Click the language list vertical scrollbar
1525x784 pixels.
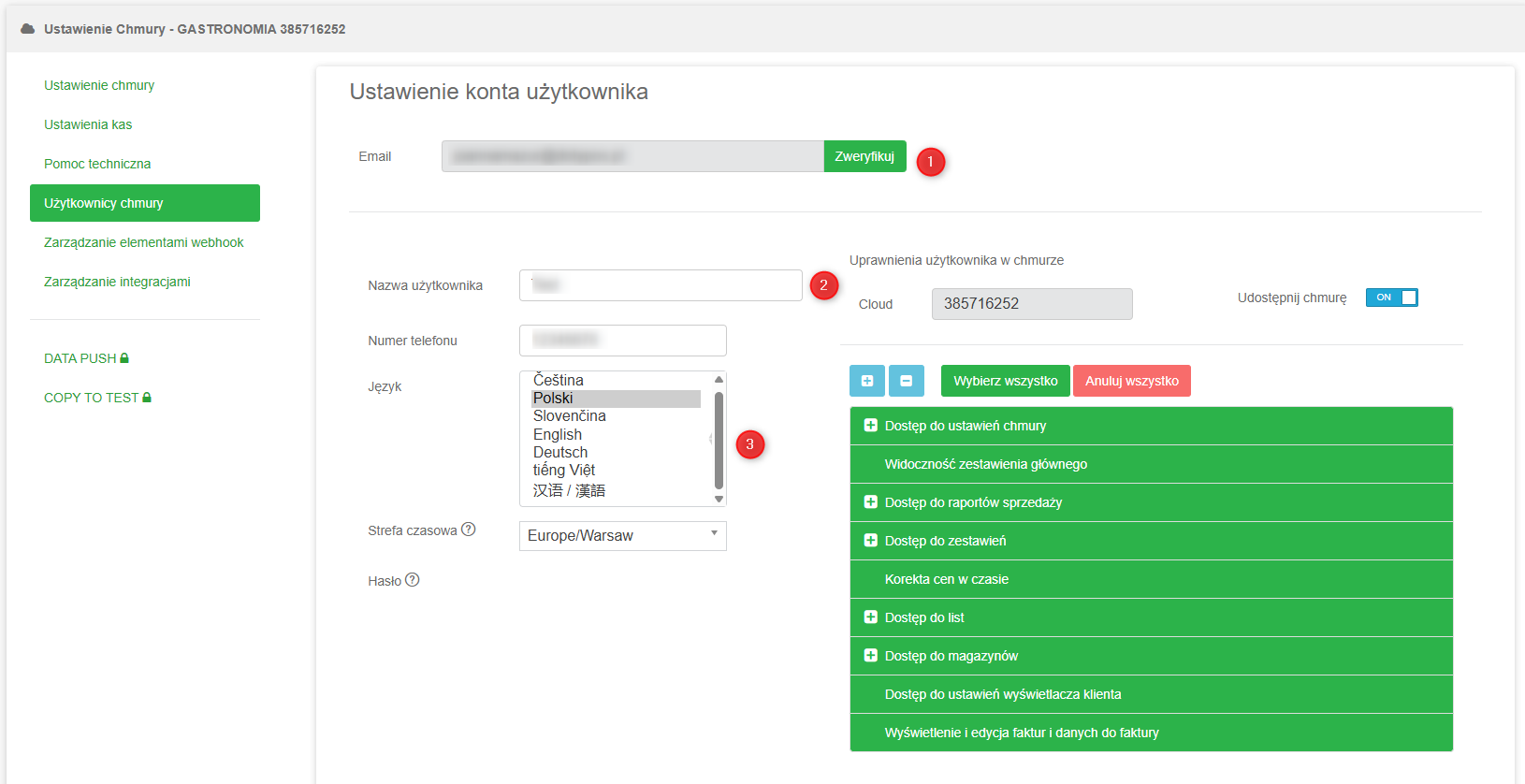pyautogui.click(x=719, y=440)
